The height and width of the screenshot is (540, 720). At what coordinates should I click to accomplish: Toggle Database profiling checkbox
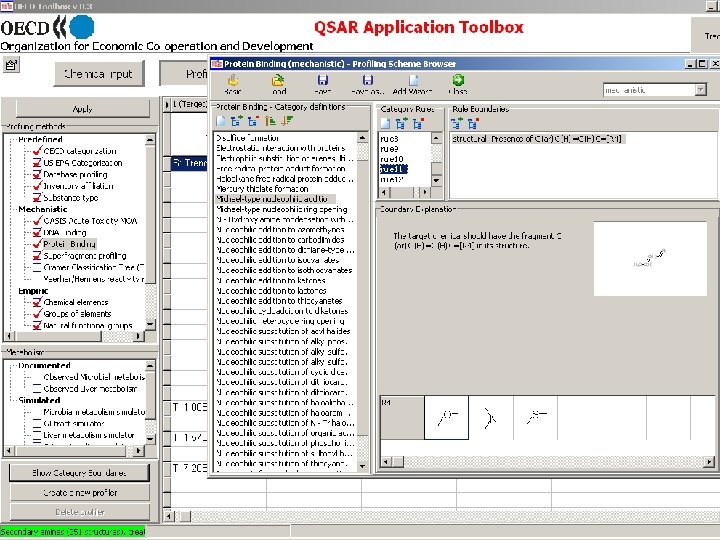point(37,174)
